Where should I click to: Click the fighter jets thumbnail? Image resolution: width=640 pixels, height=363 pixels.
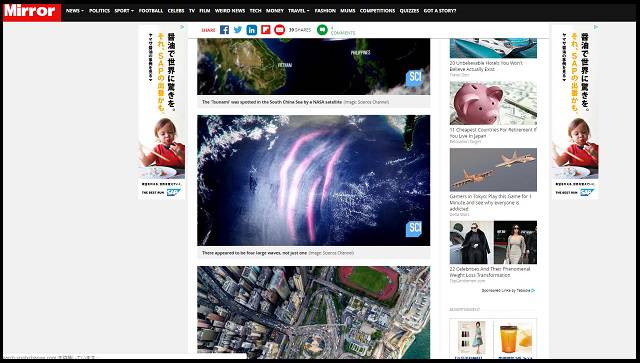(x=493, y=169)
